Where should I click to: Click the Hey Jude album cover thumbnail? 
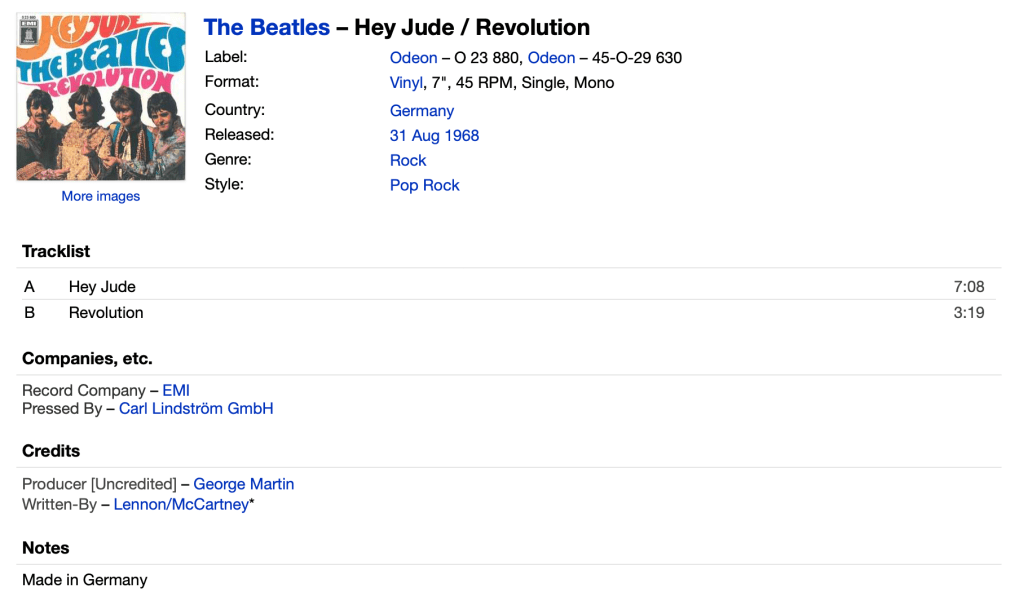pos(101,97)
